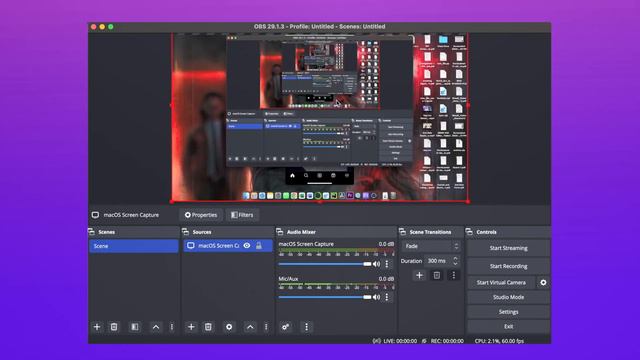Open the Sources panel three-dot menu
Viewport: 640px width, 360px height.
266,327
